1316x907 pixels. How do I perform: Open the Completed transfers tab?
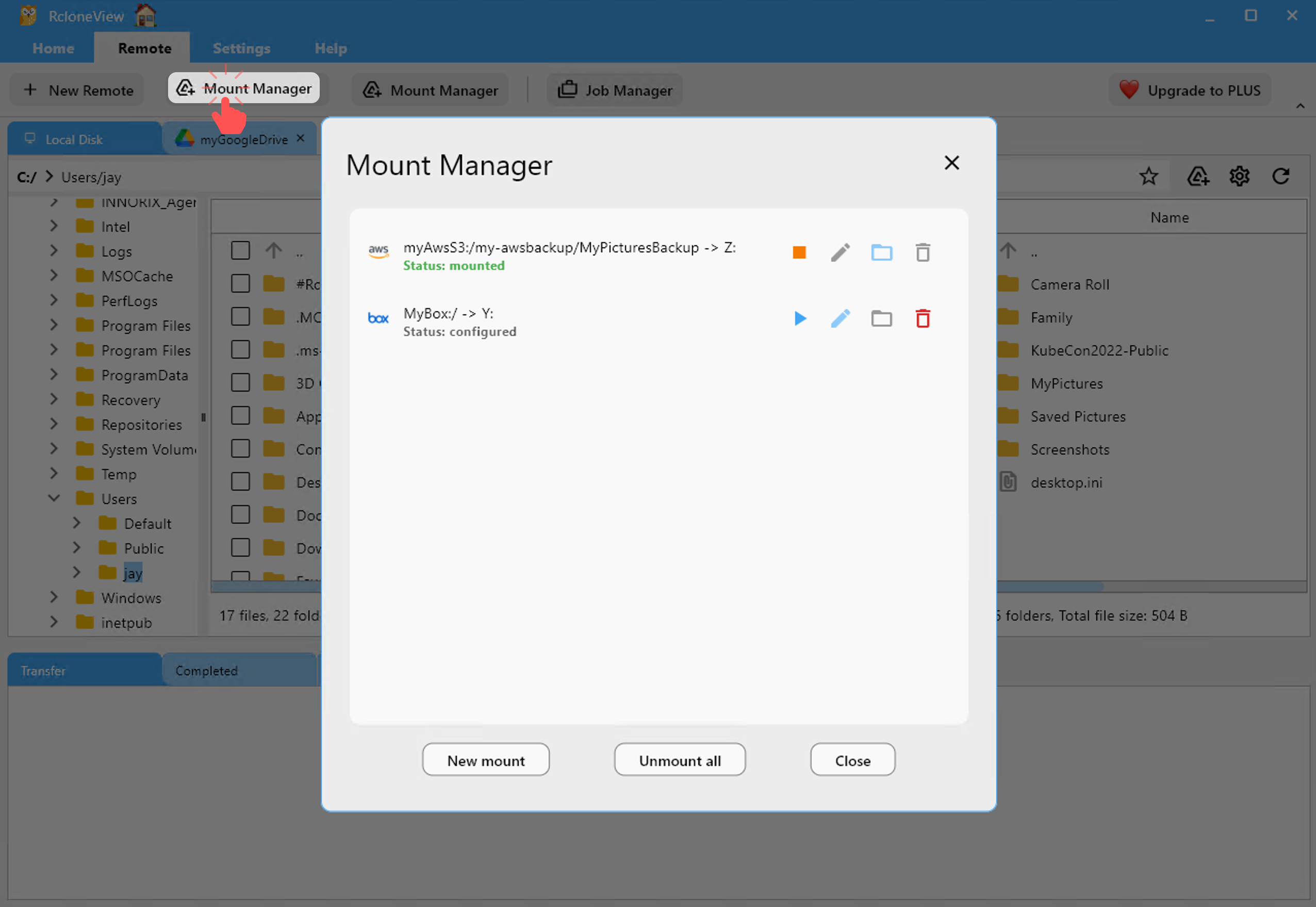coord(207,671)
